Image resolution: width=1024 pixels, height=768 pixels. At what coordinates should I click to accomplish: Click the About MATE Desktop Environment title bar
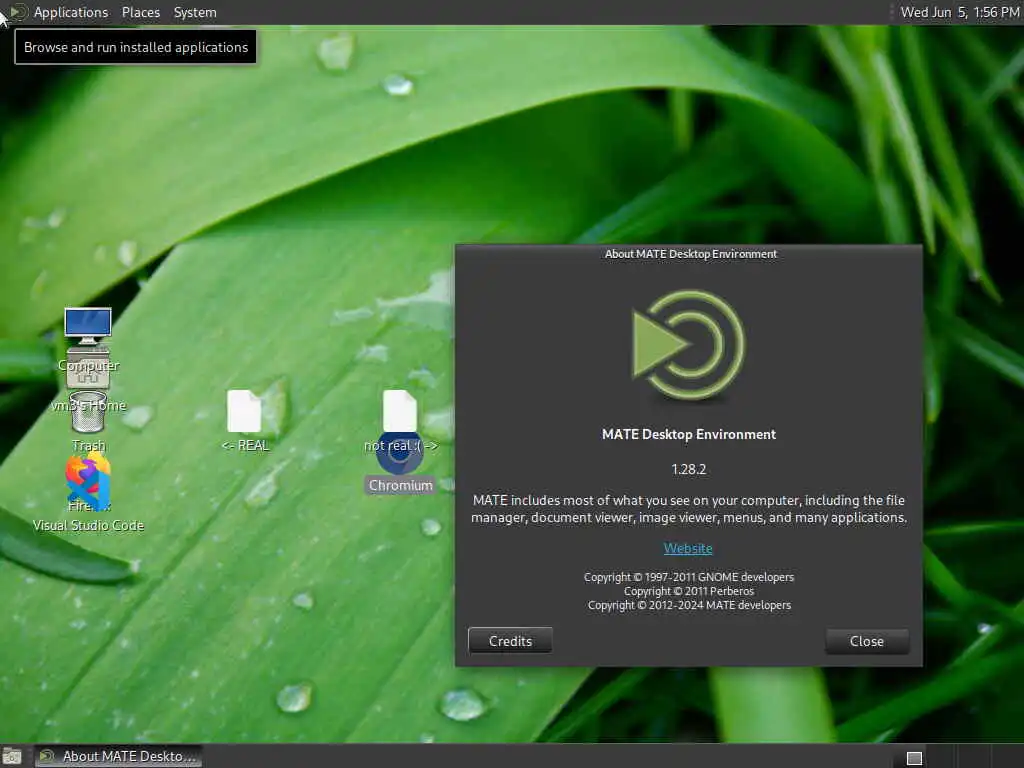click(690, 254)
